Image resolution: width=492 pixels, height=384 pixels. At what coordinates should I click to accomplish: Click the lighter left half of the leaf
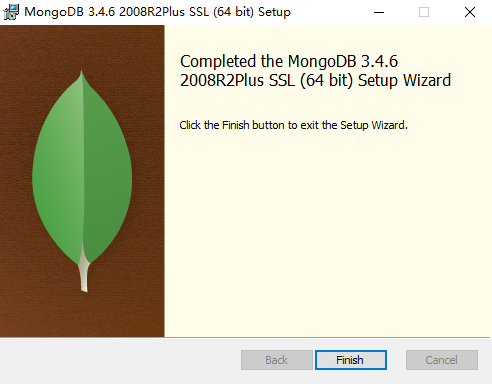58,173
